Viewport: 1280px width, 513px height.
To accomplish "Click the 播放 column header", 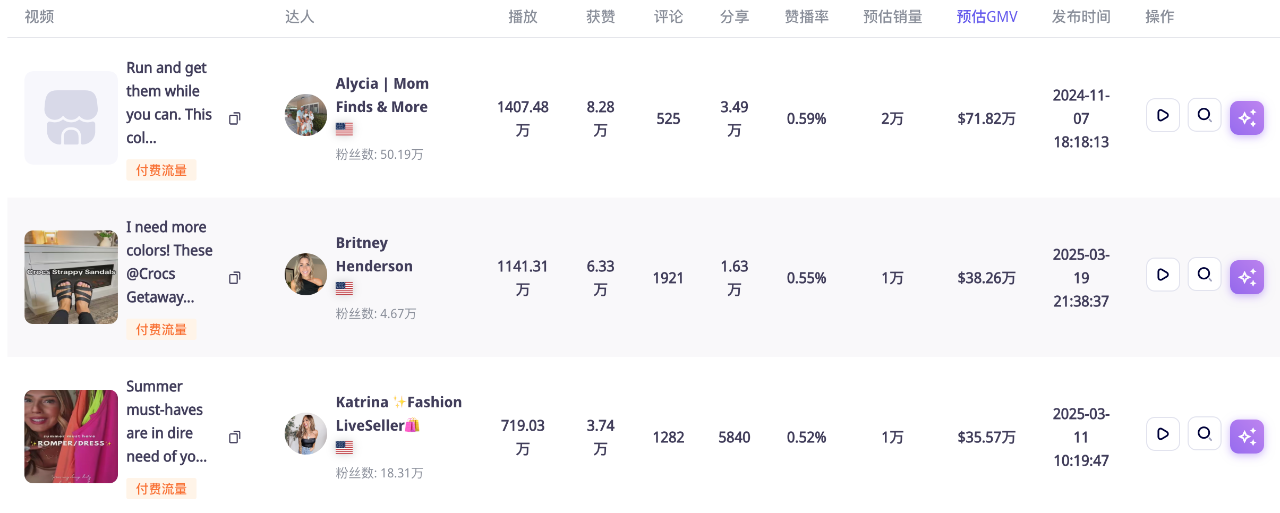I will pos(522,17).
